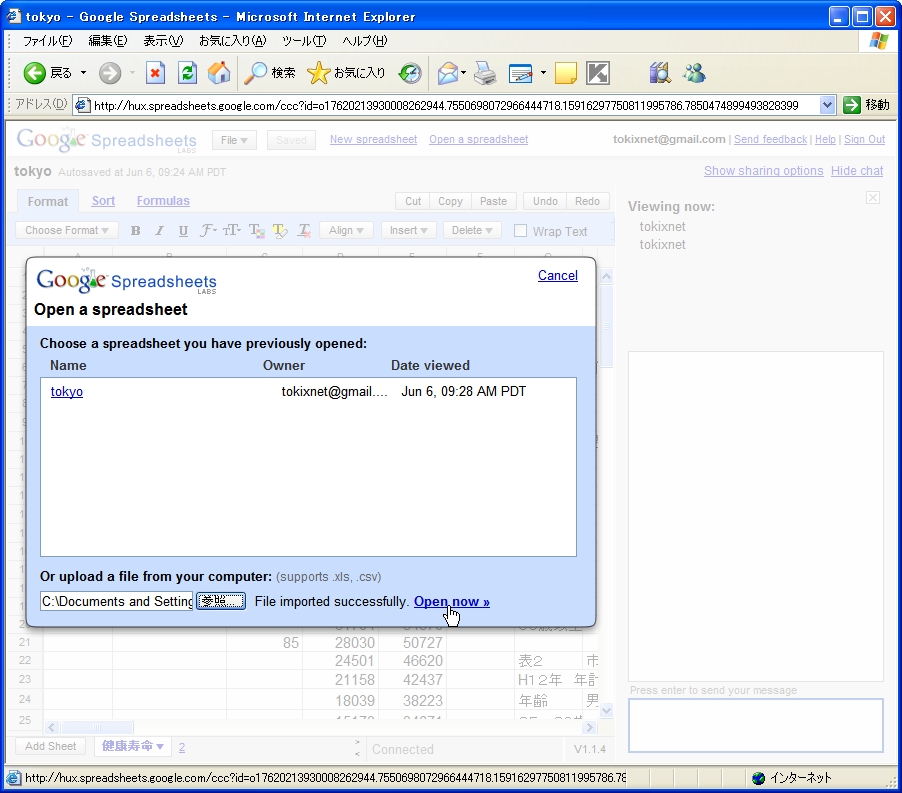
Task: Open the font family picker icon
Action: pyautogui.click(x=208, y=231)
